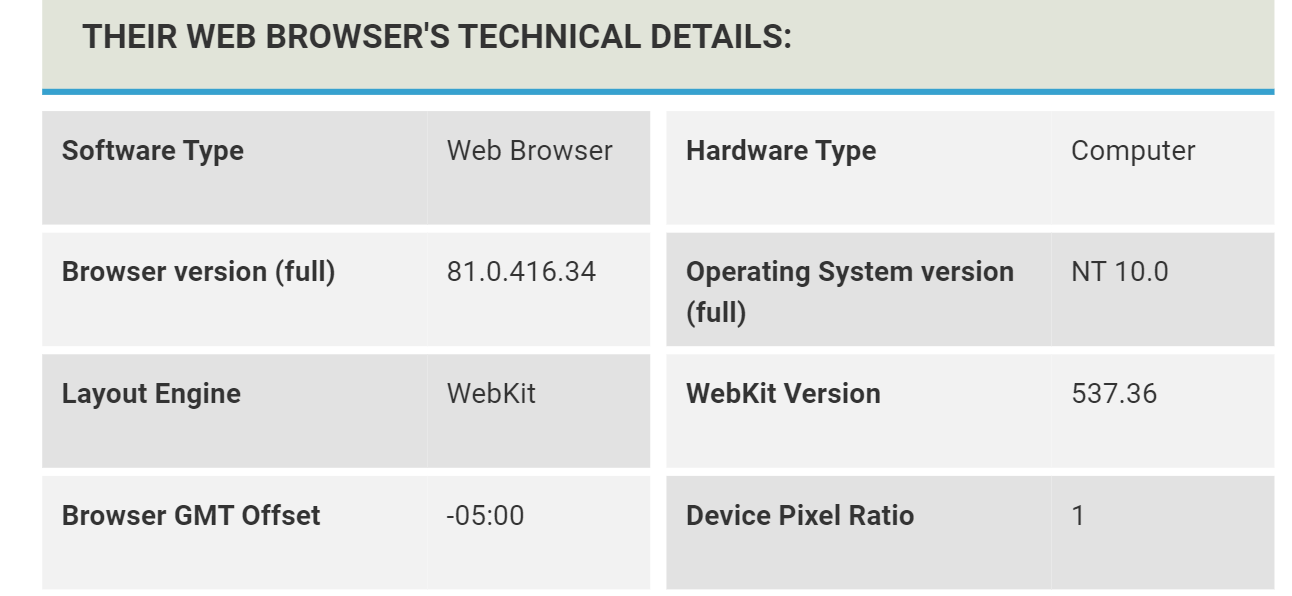The image size is (1292, 596).
Task: Select the Software Type label
Action: 153,151
